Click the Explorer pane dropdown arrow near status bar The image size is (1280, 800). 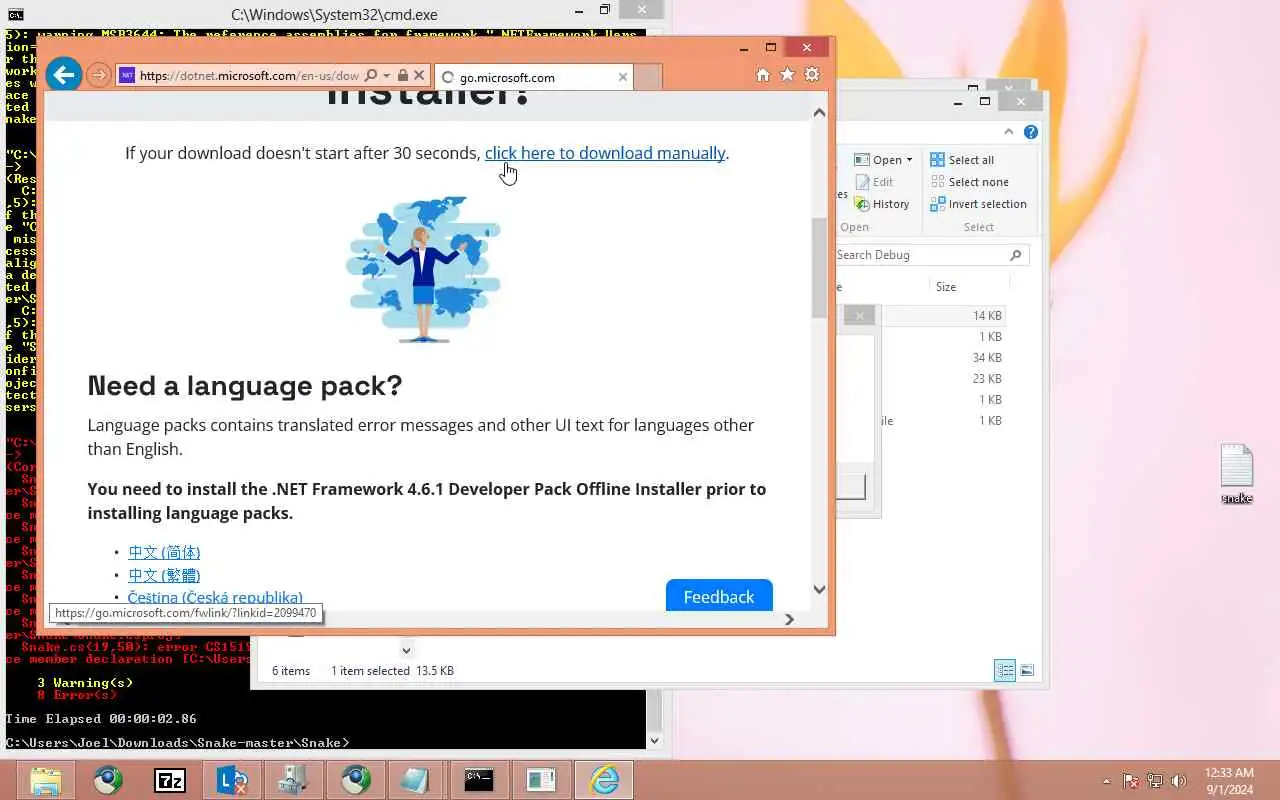click(x=406, y=650)
